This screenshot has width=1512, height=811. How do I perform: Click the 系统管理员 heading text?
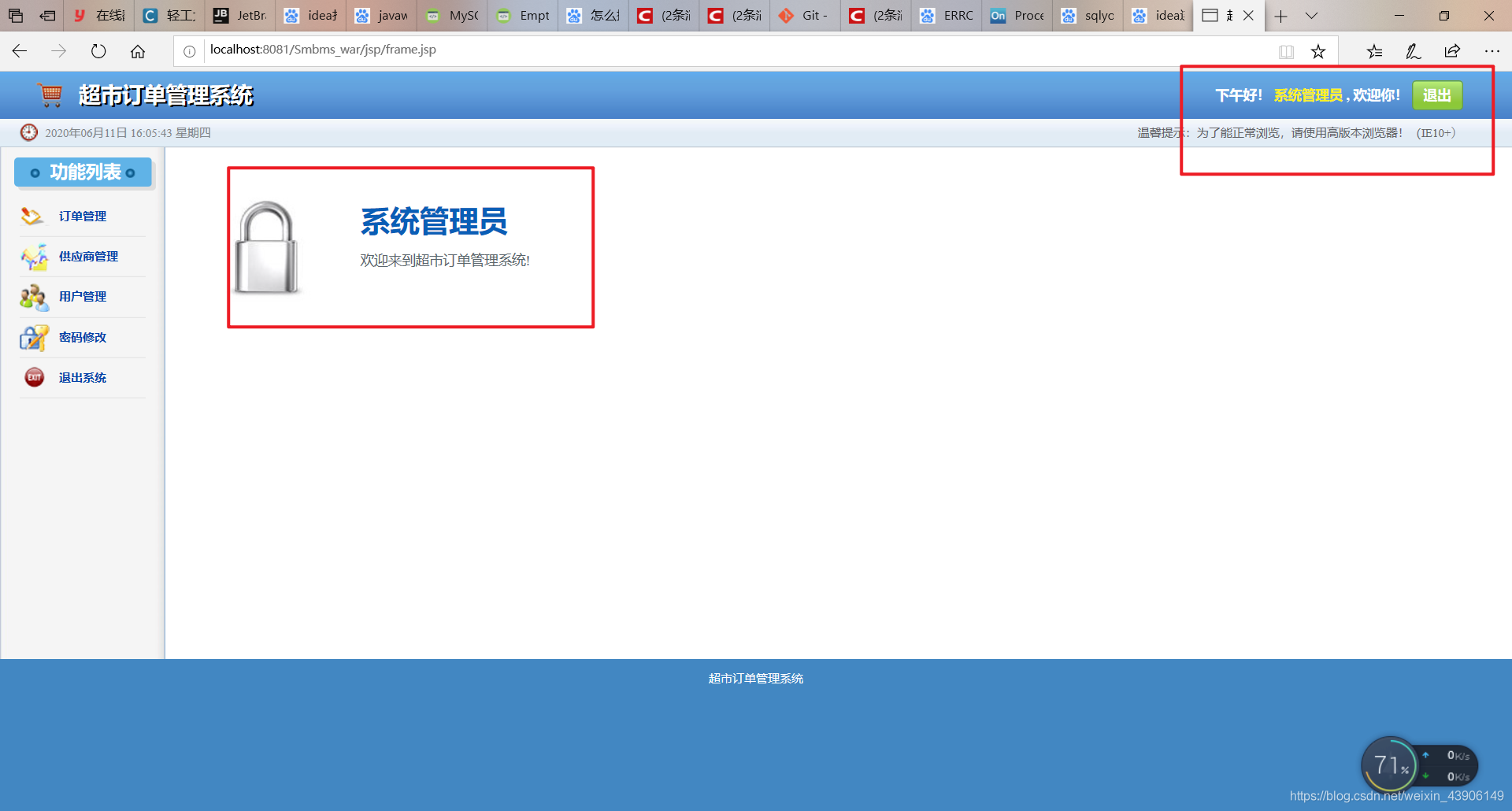coord(434,221)
